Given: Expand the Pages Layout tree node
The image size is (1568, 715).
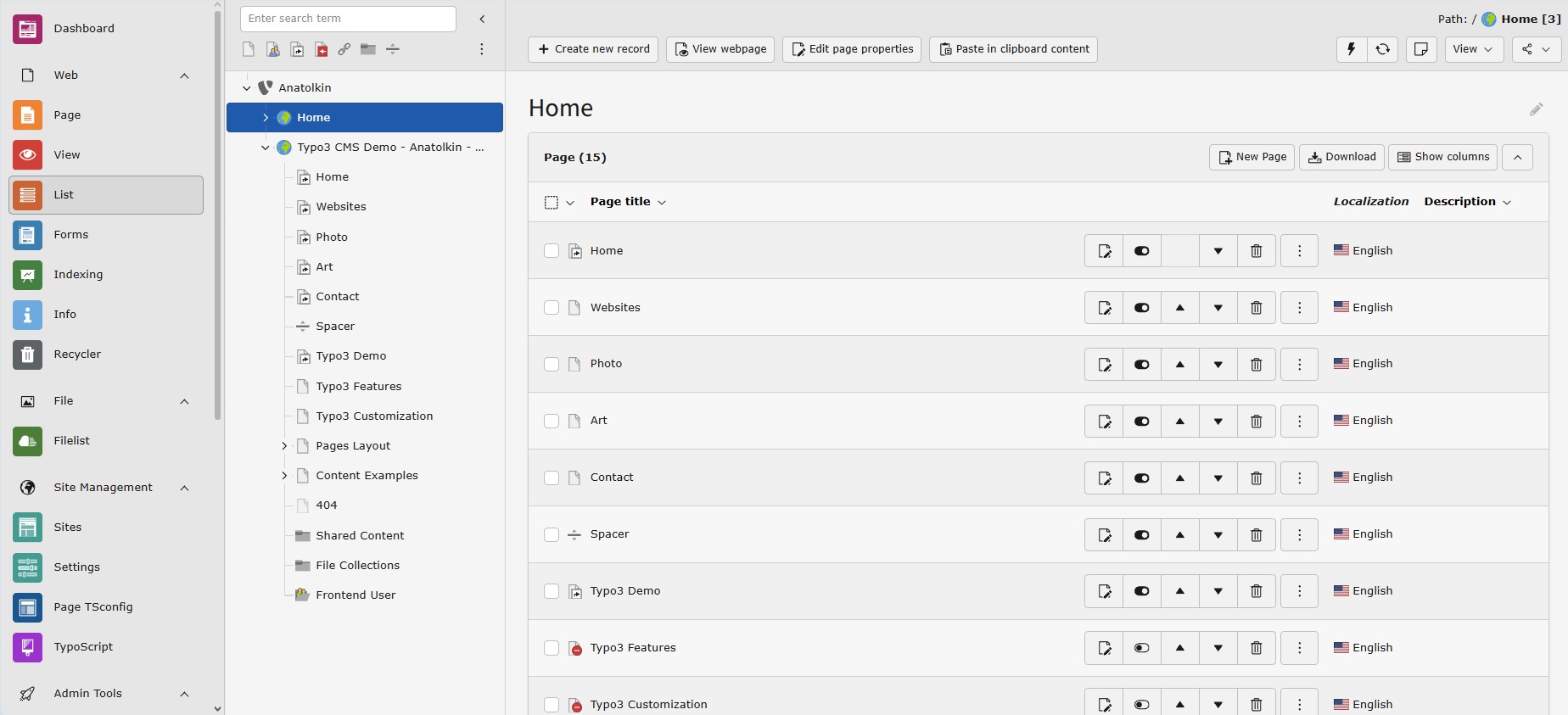Looking at the screenshot, I should pos(284,446).
